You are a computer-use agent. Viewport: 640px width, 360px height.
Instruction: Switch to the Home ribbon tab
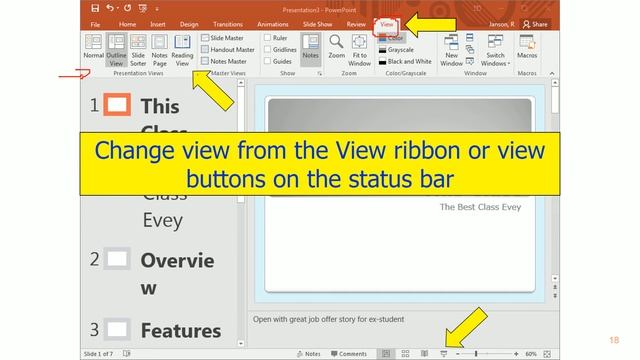click(127, 24)
